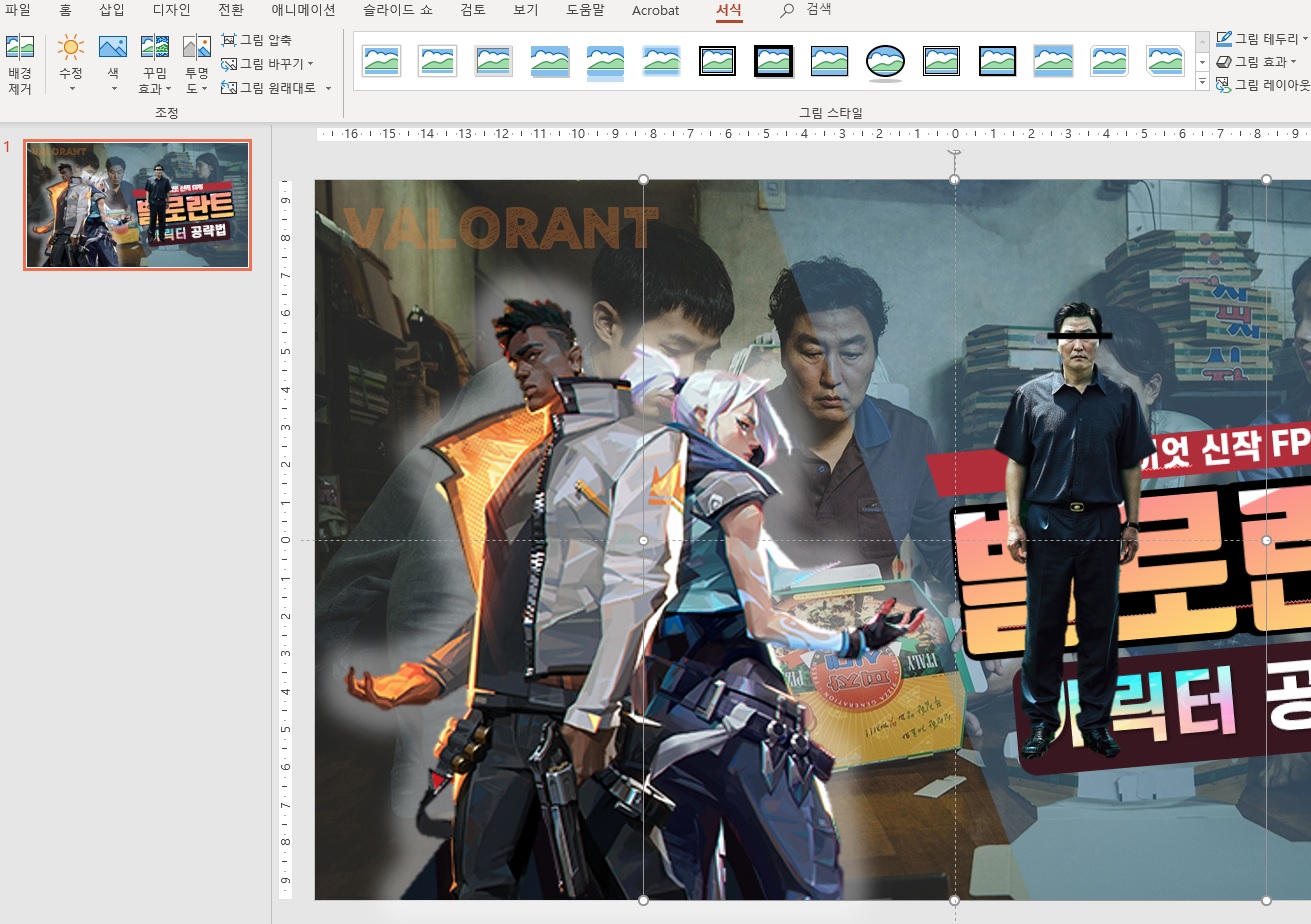Switch to the Acrobat tab
Screen dimensions: 1311x924
pos(655,10)
